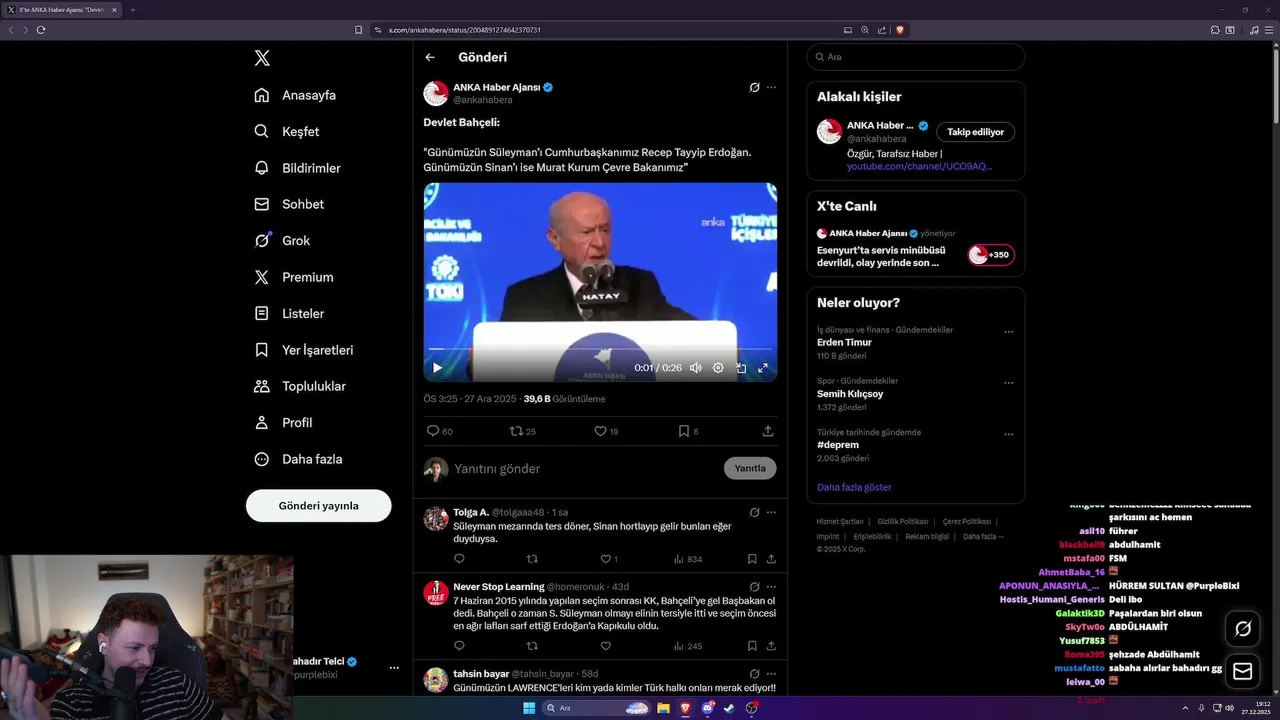This screenshot has width=1280, height=720.
Task: Share Tolga A.'s reply
Action: tap(771, 559)
